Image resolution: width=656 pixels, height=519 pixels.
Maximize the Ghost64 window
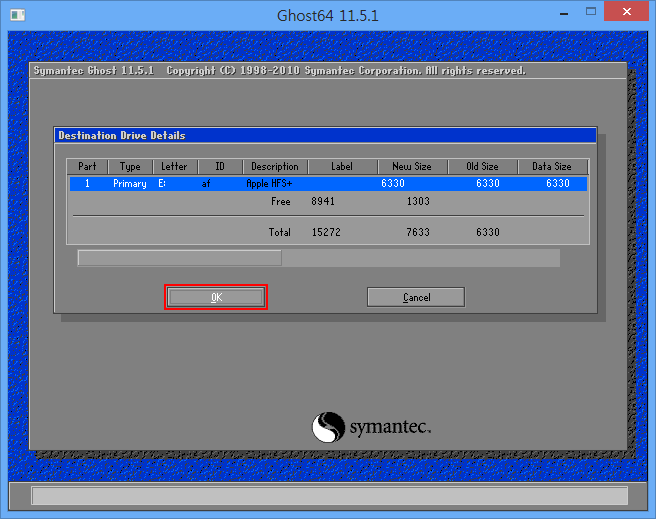click(x=591, y=12)
